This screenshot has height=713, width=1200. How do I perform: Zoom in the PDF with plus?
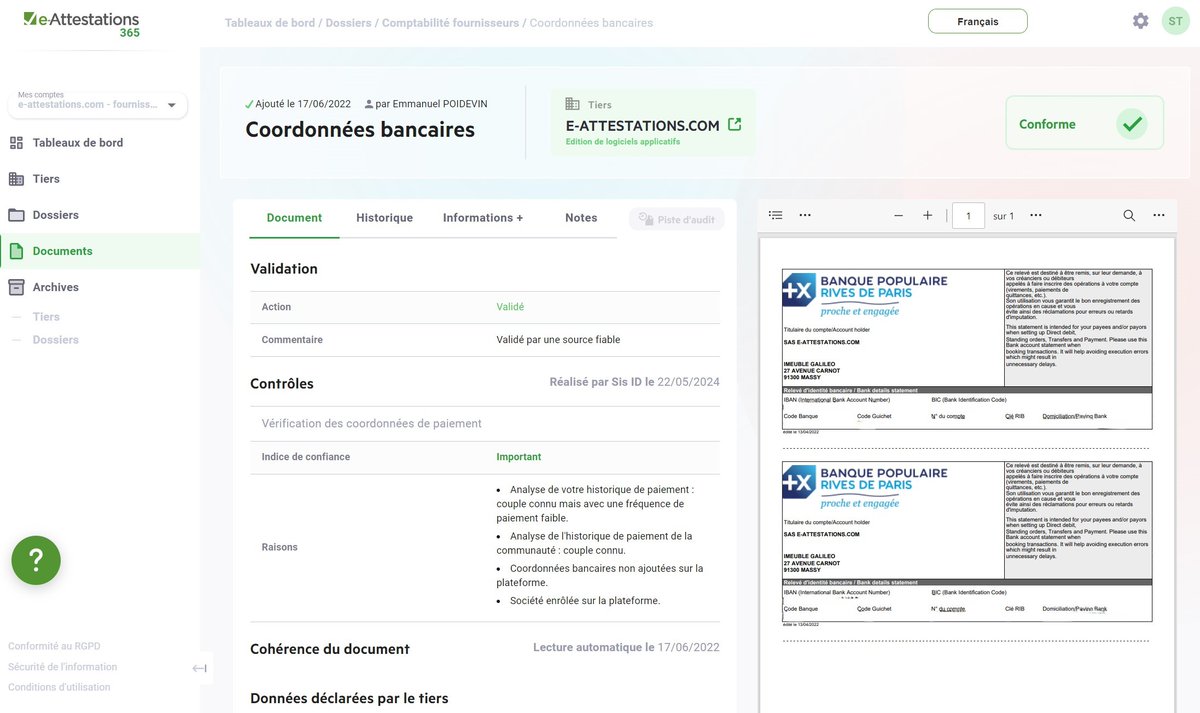928,215
